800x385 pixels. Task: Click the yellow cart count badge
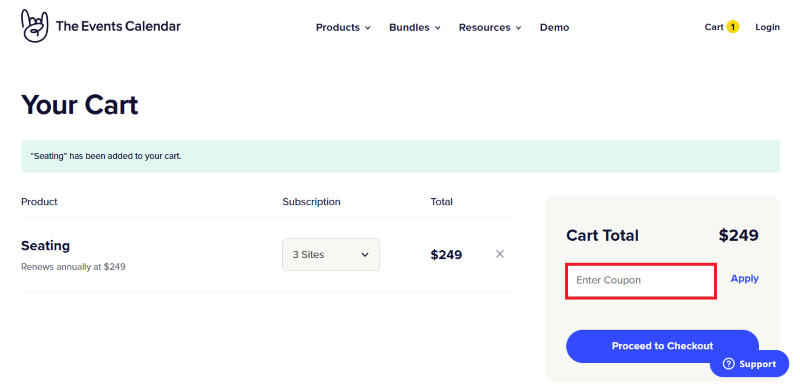pyautogui.click(x=733, y=27)
